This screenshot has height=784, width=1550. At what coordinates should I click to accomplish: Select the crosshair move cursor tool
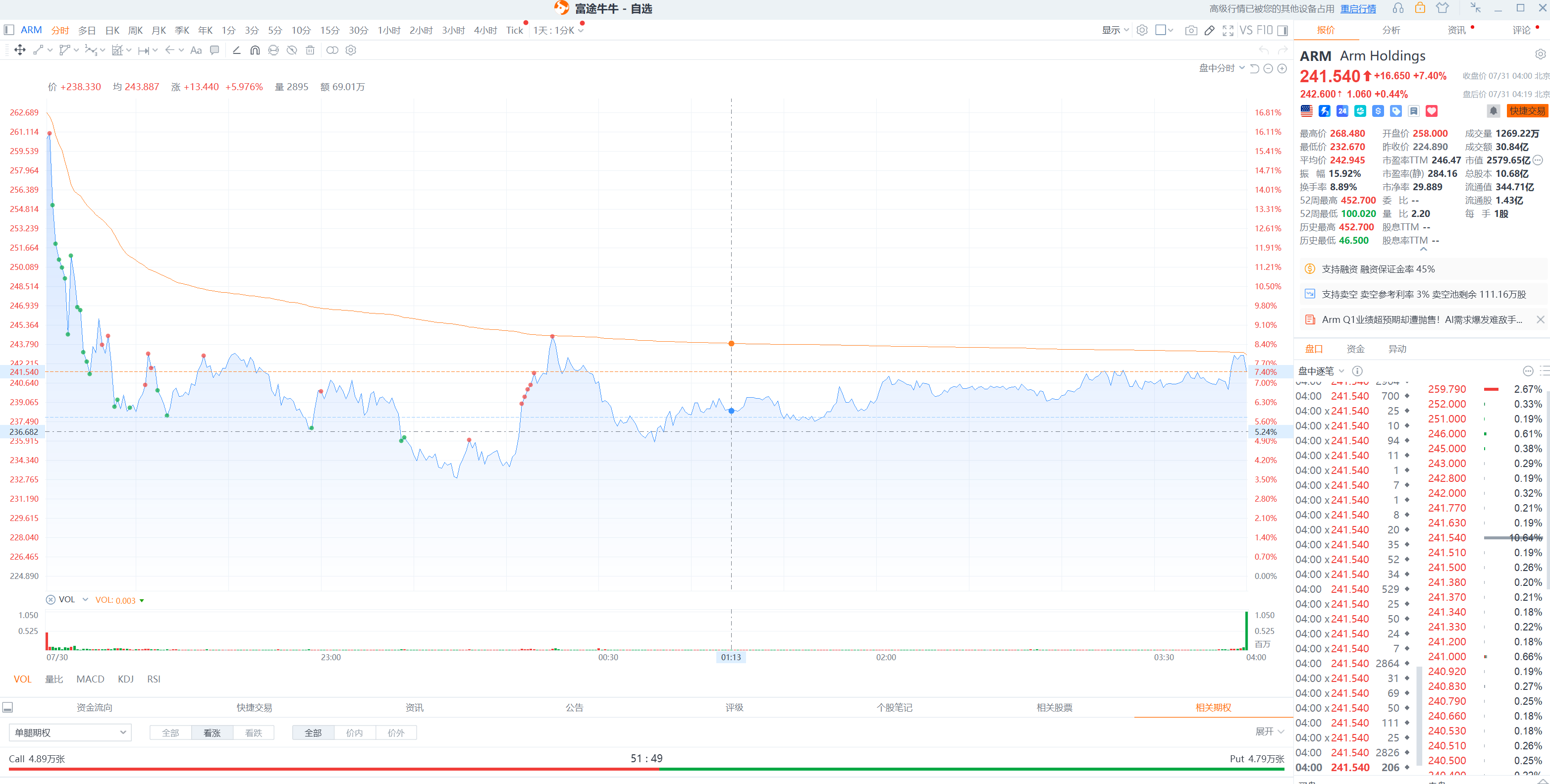(20, 50)
